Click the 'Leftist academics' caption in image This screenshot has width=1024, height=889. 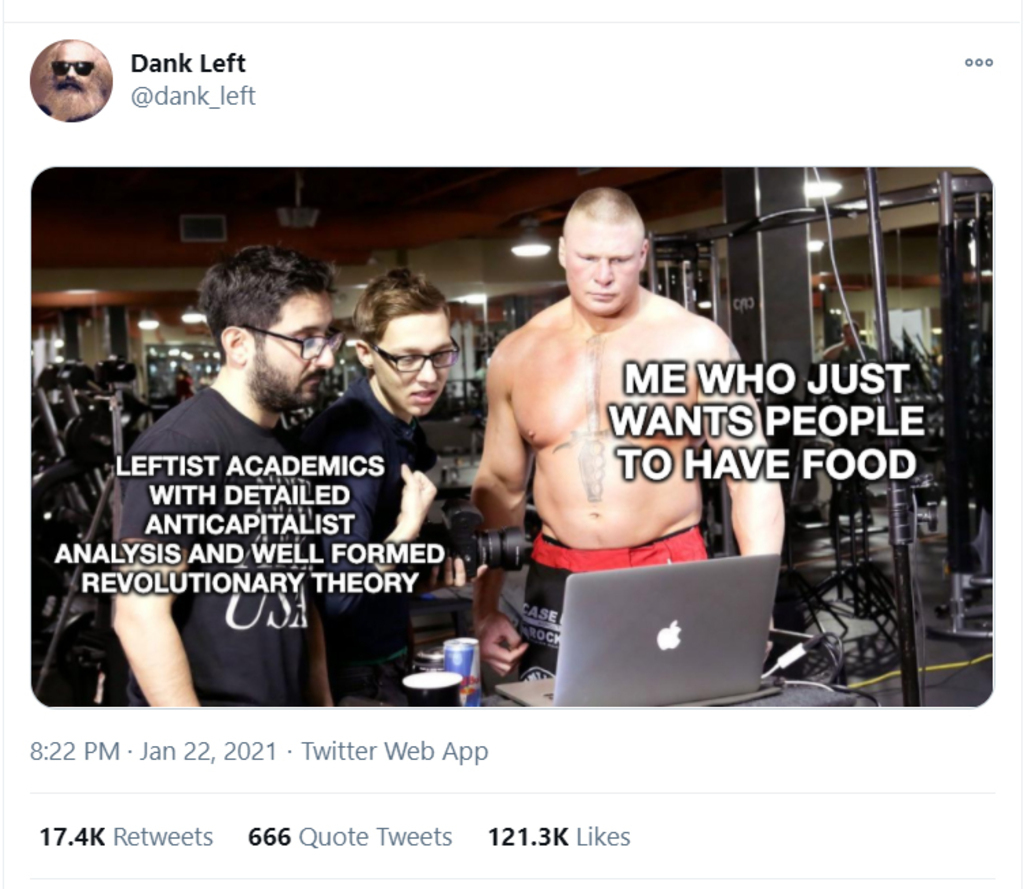point(249,524)
